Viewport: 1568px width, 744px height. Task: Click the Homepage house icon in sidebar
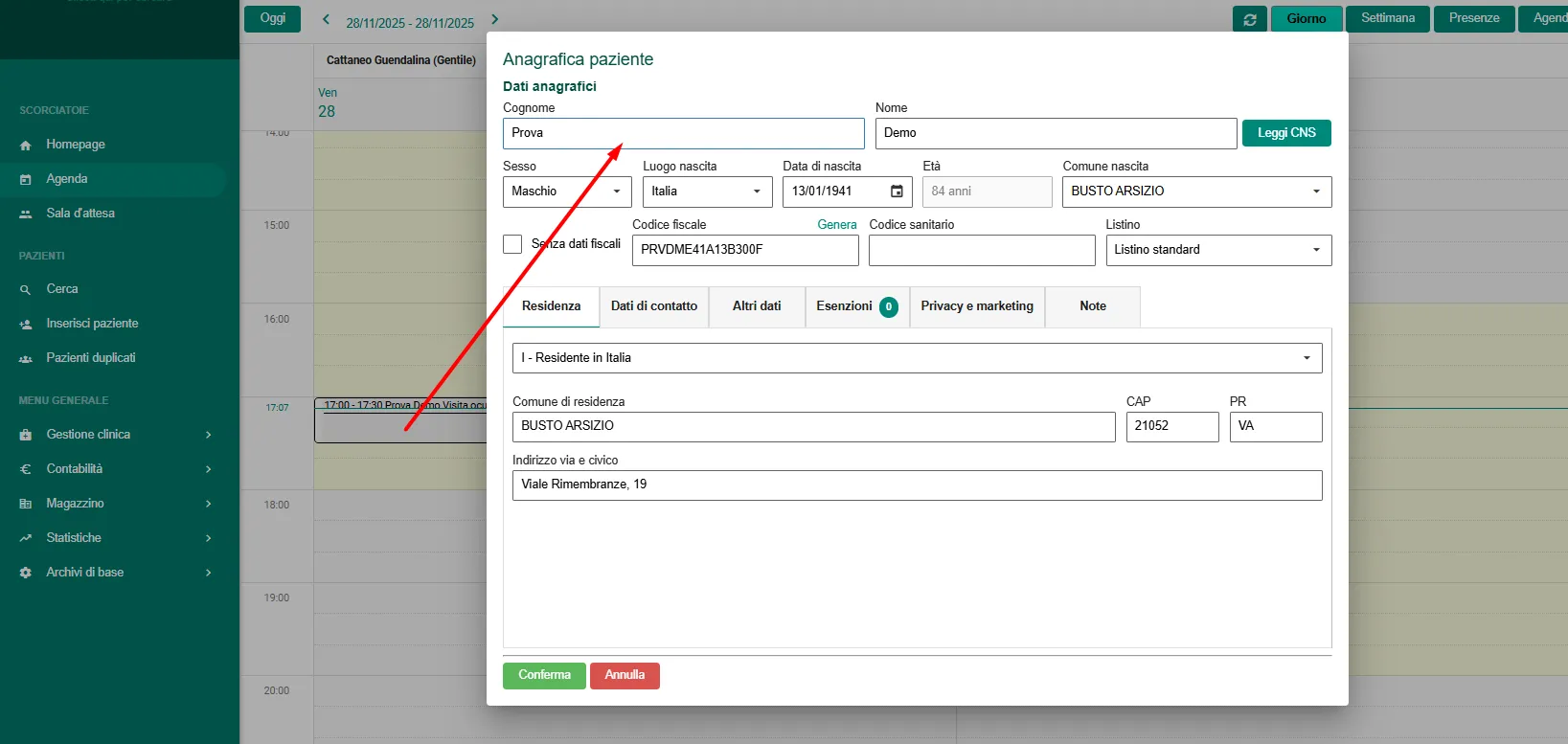point(26,145)
